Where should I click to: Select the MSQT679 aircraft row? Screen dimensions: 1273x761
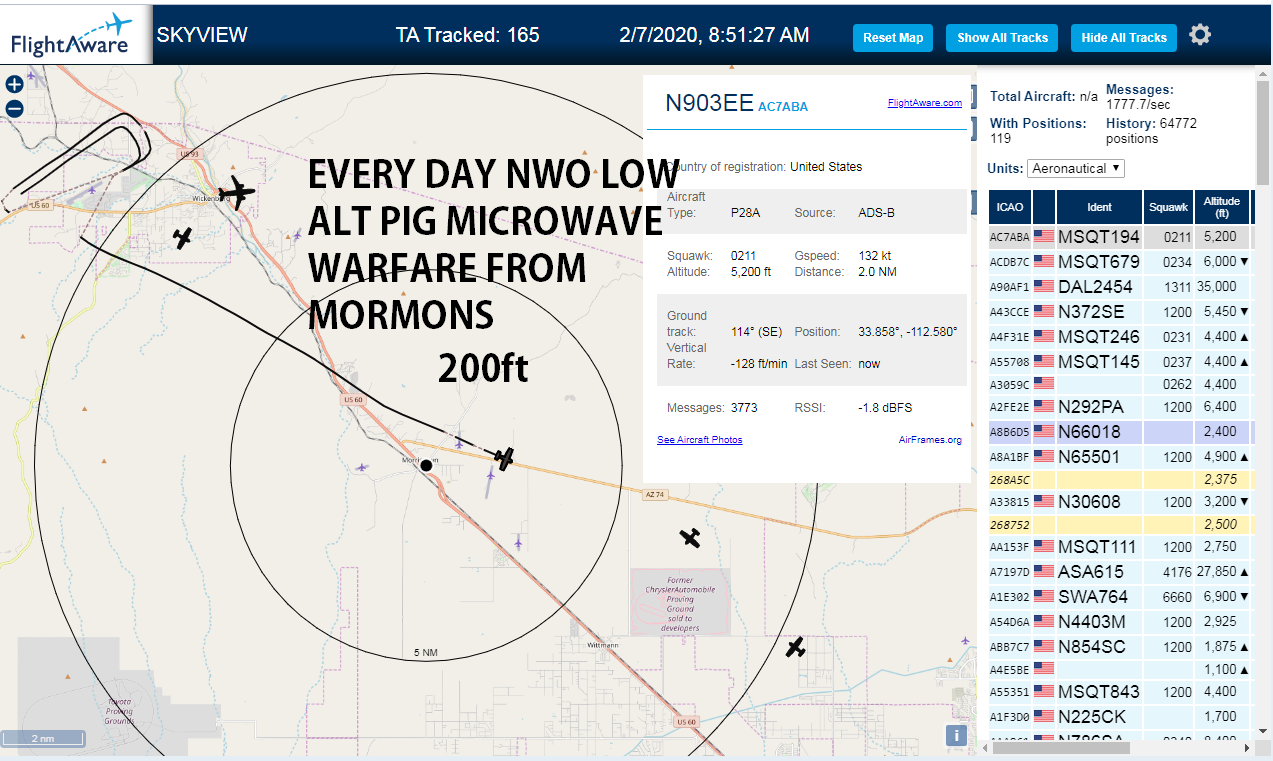[1119, 262]
